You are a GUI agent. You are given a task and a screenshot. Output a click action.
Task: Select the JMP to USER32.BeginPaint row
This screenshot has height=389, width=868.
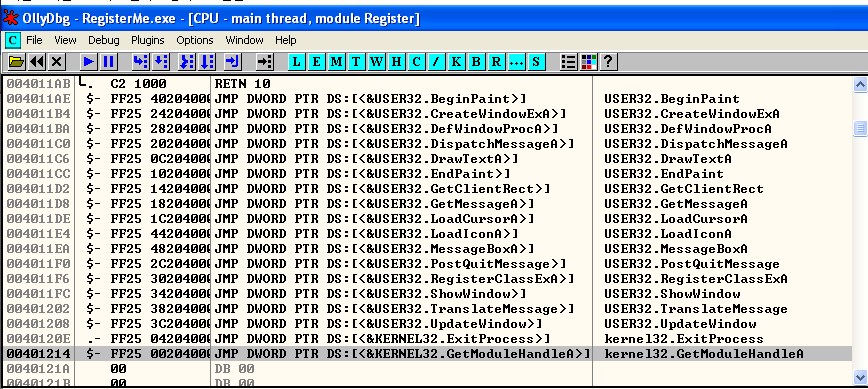click(x=427, y=99)
